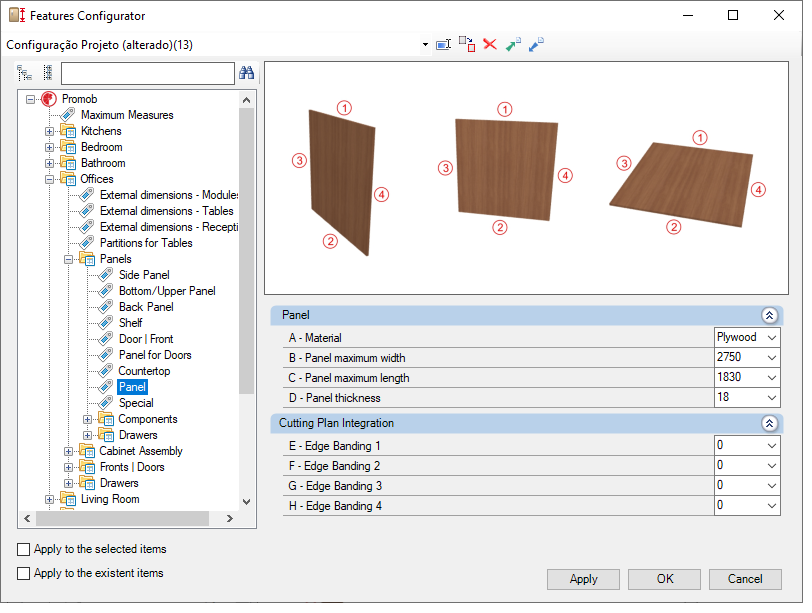Click the Kitchens folder icon
The width and height of the screenshot is (812, 613).
(68, 130)
